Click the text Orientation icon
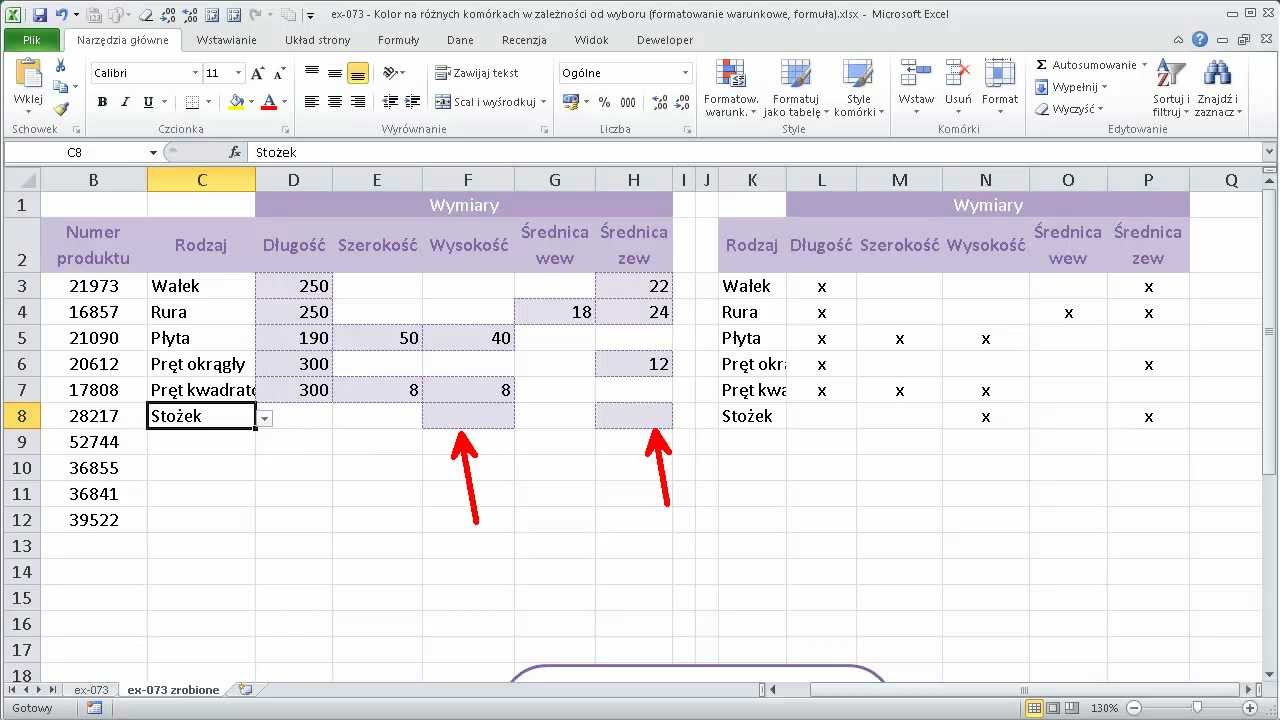Viewport: 1280px width, 720px height. [390, 73]
